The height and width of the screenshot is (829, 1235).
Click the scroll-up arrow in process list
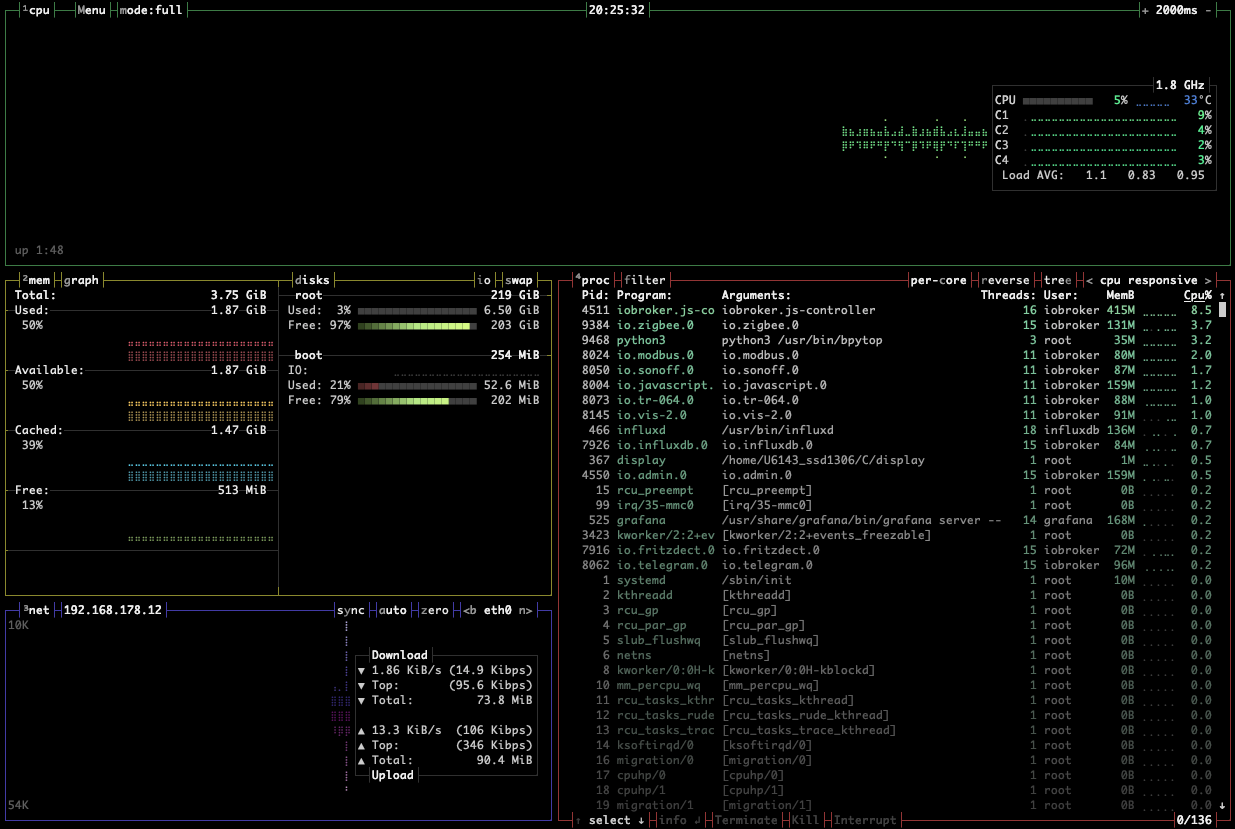point(1222,296)
